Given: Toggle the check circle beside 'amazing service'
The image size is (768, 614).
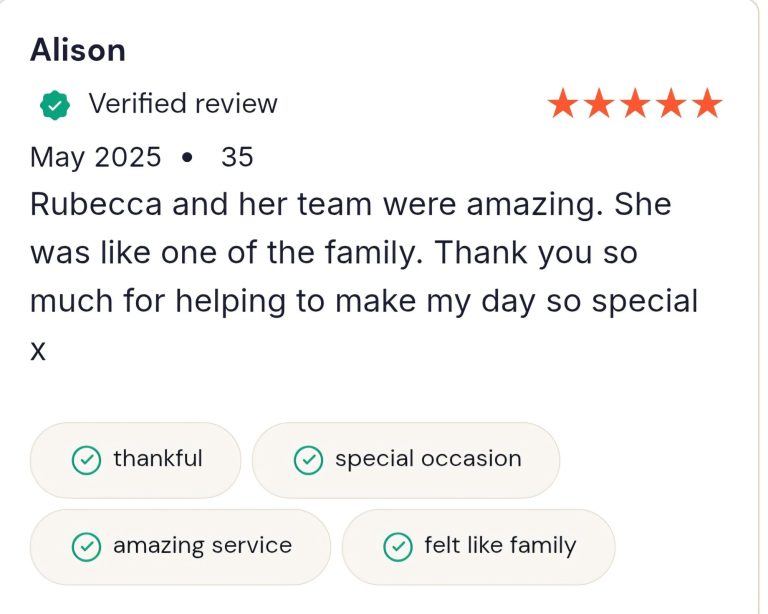Looking at the screenshot, I should (87, 547).
